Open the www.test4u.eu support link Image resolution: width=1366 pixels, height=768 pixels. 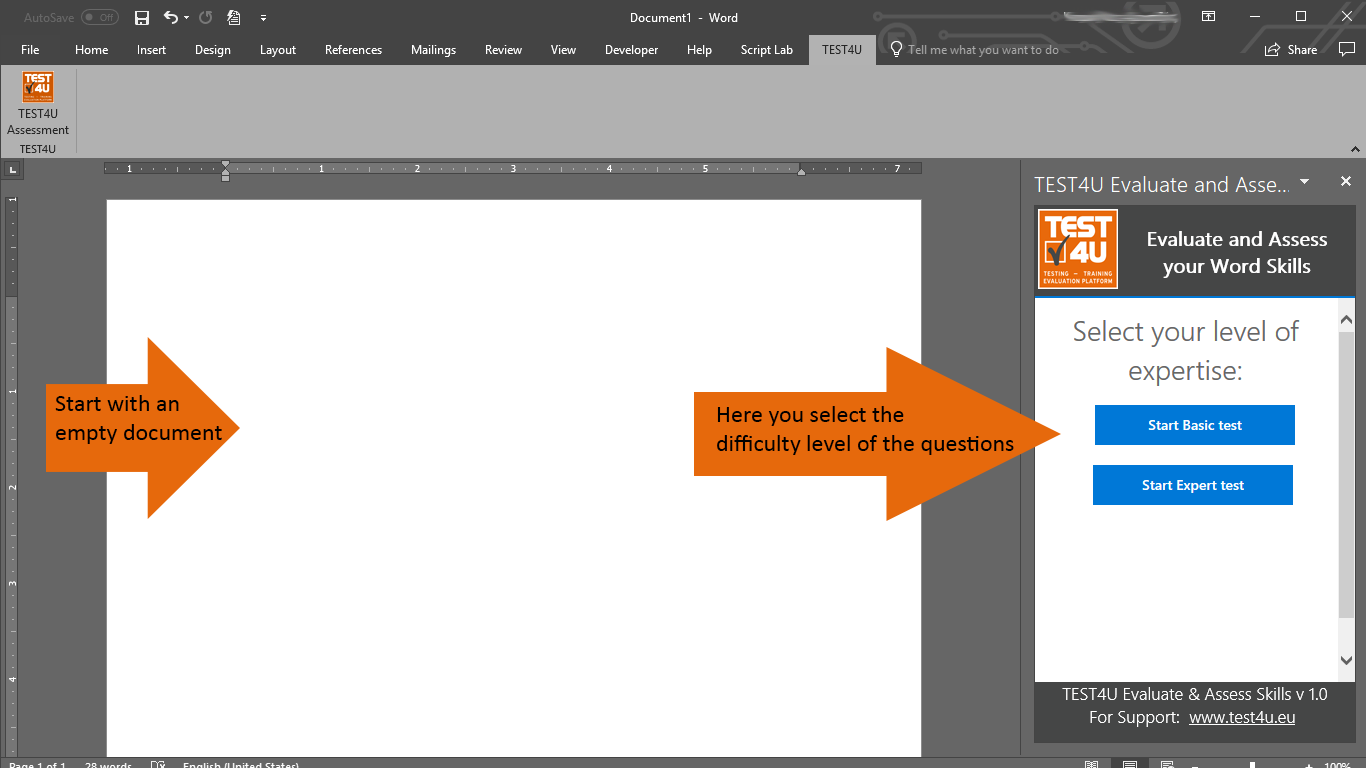(1242, 717)
